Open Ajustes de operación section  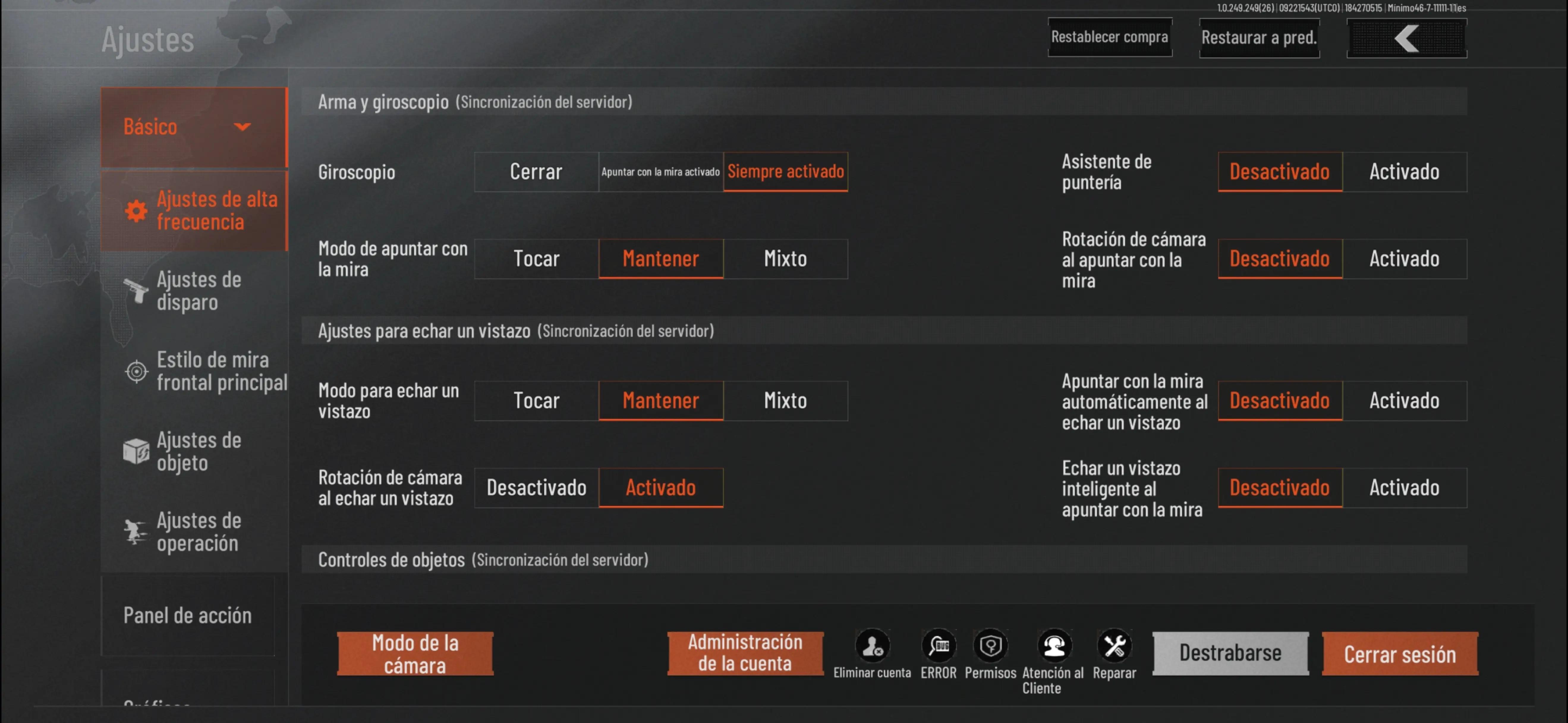pyautogui.click(x=194, y=532)
